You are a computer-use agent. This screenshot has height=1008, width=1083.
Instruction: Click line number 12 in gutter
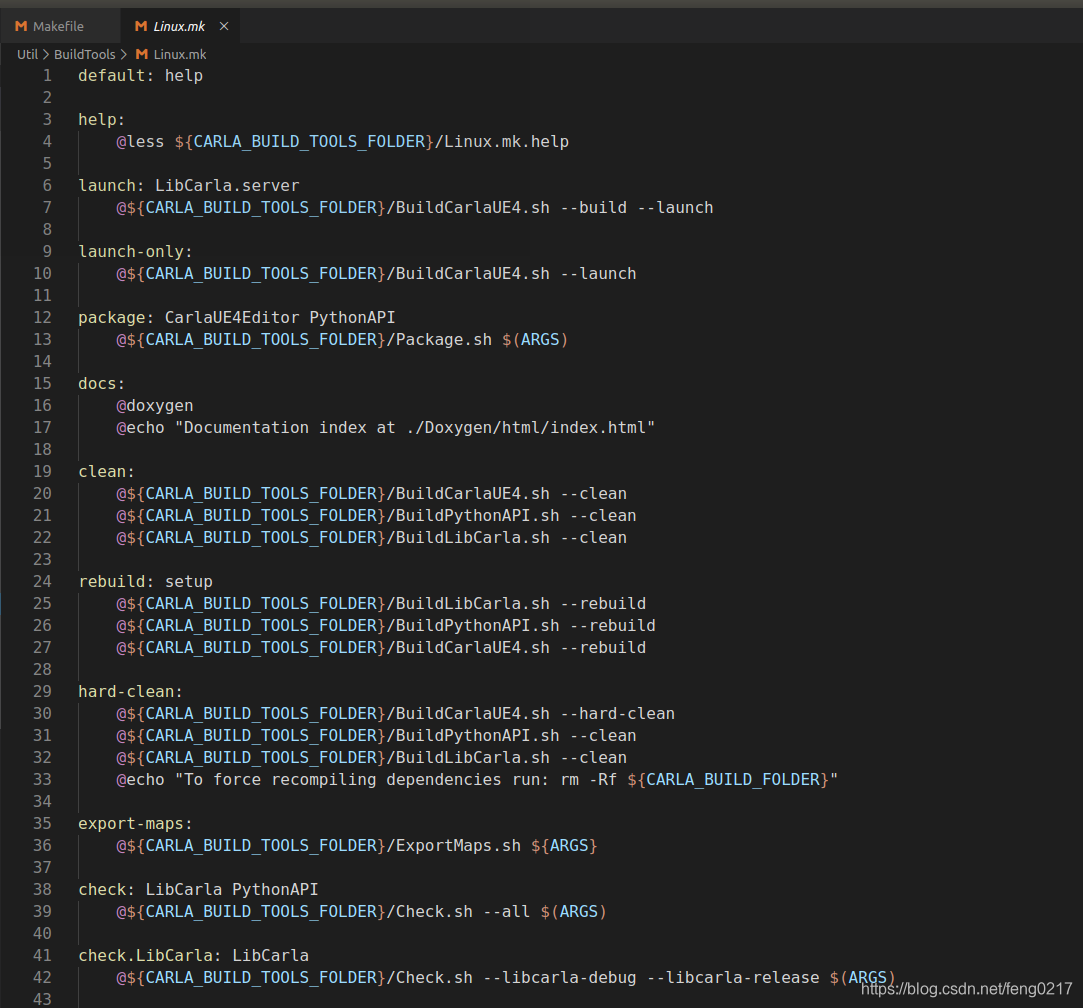[x=42, y=318]
